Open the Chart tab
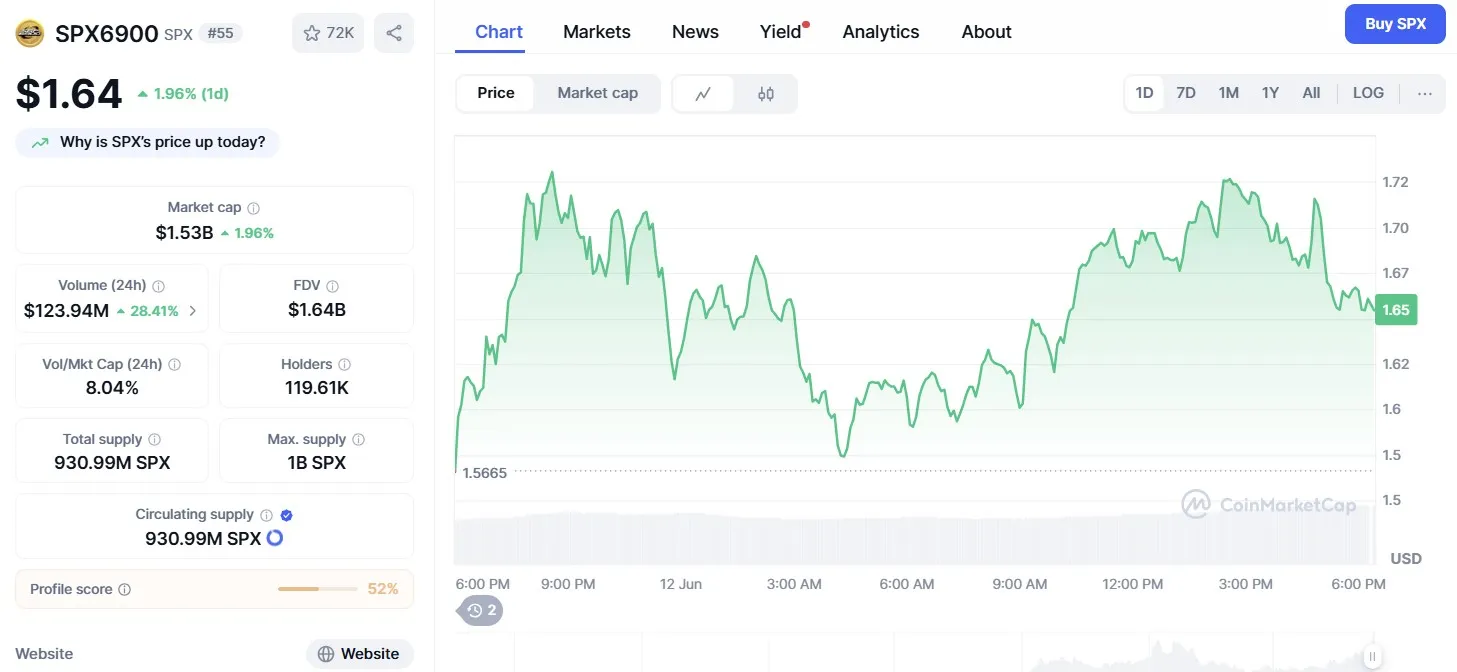Screen dimensions: 1457x672 point(499,32)
